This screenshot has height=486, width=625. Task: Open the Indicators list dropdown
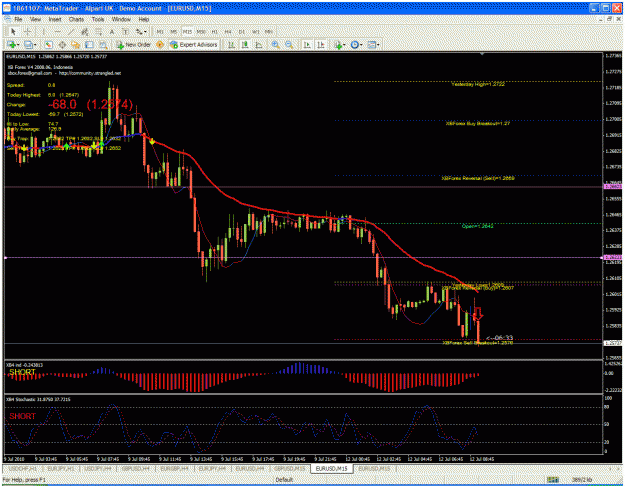[x=339, y=45]
